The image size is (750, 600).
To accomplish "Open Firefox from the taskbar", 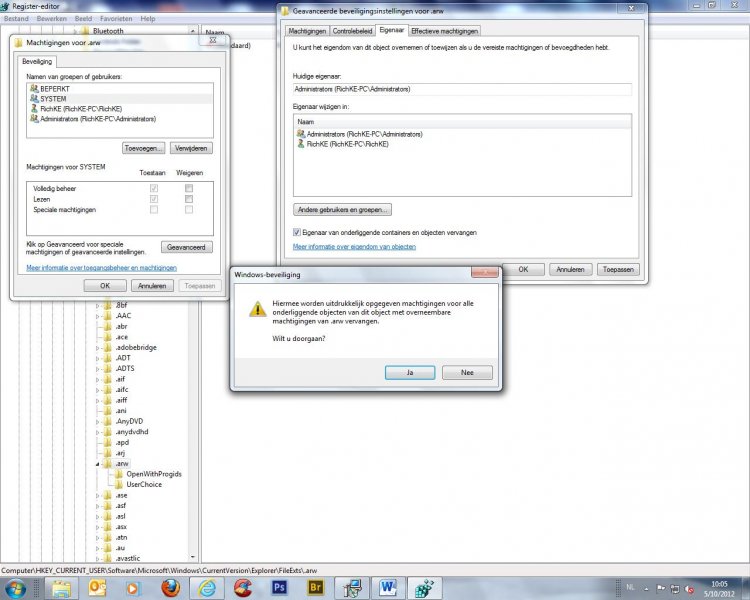I will click(x=169, y=587).
